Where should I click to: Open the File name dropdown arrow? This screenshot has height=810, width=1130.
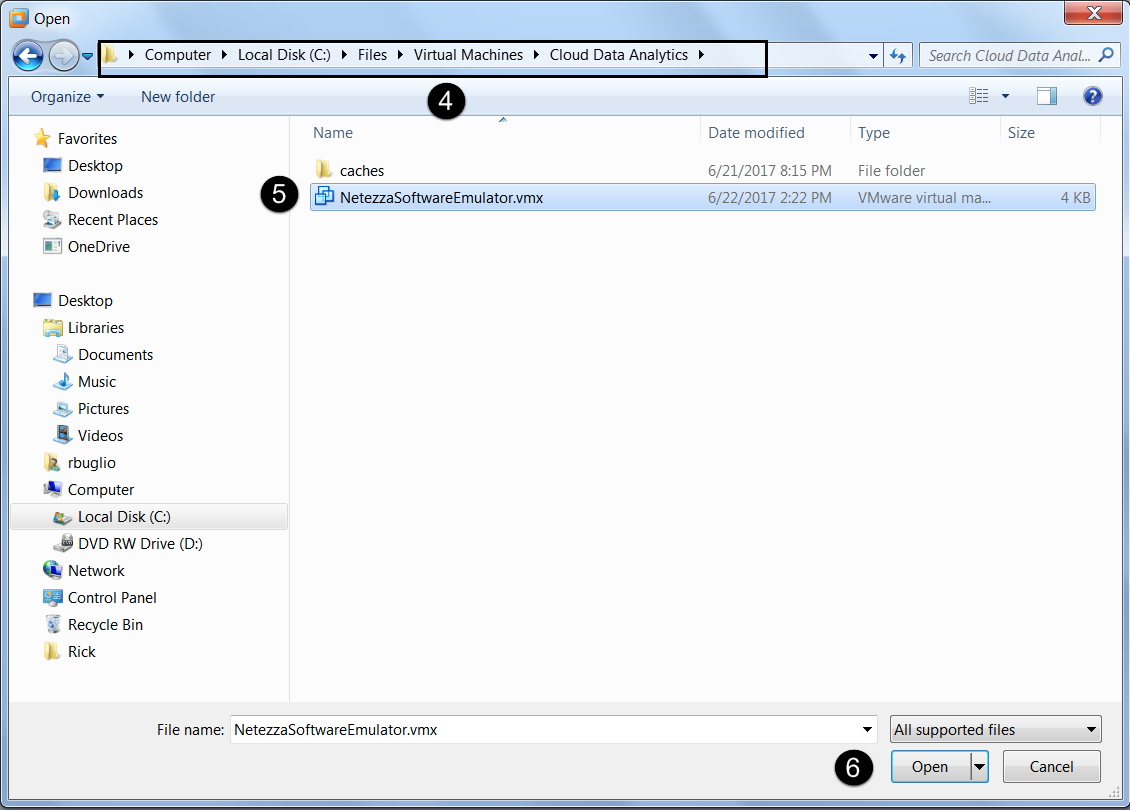[868, 729]
